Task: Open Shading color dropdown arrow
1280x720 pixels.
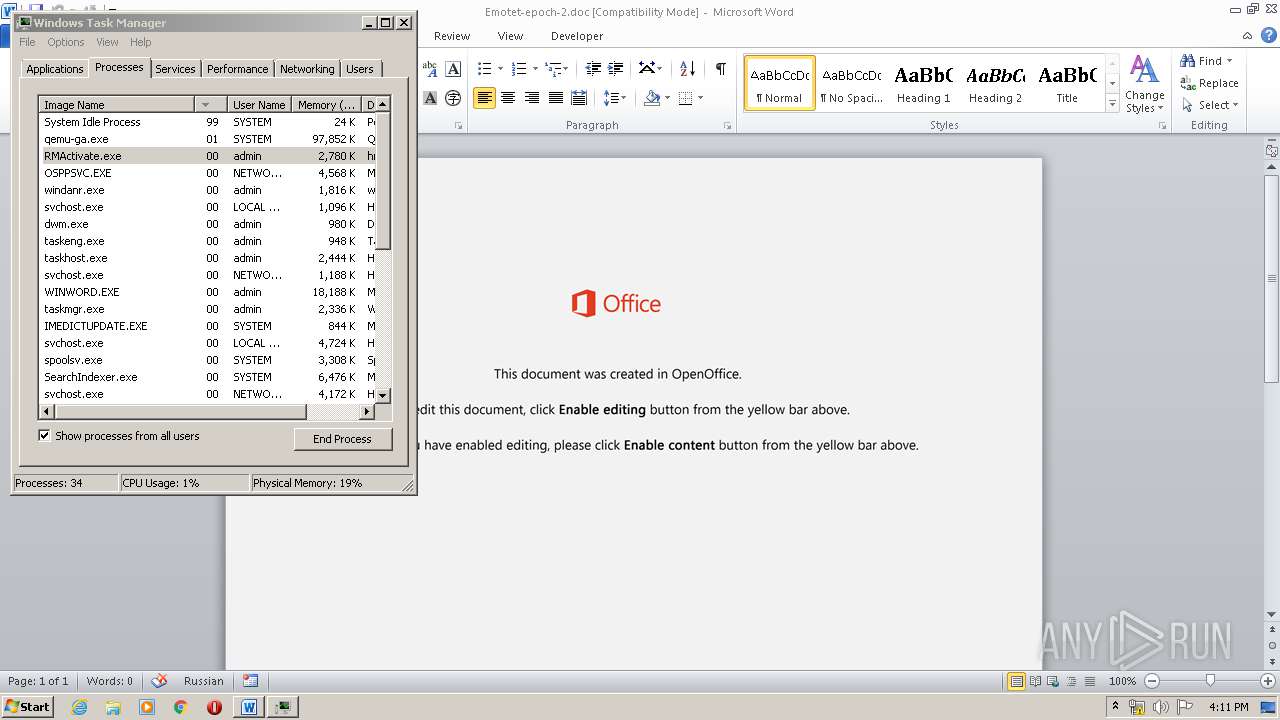Action: [x=667, y=98]
